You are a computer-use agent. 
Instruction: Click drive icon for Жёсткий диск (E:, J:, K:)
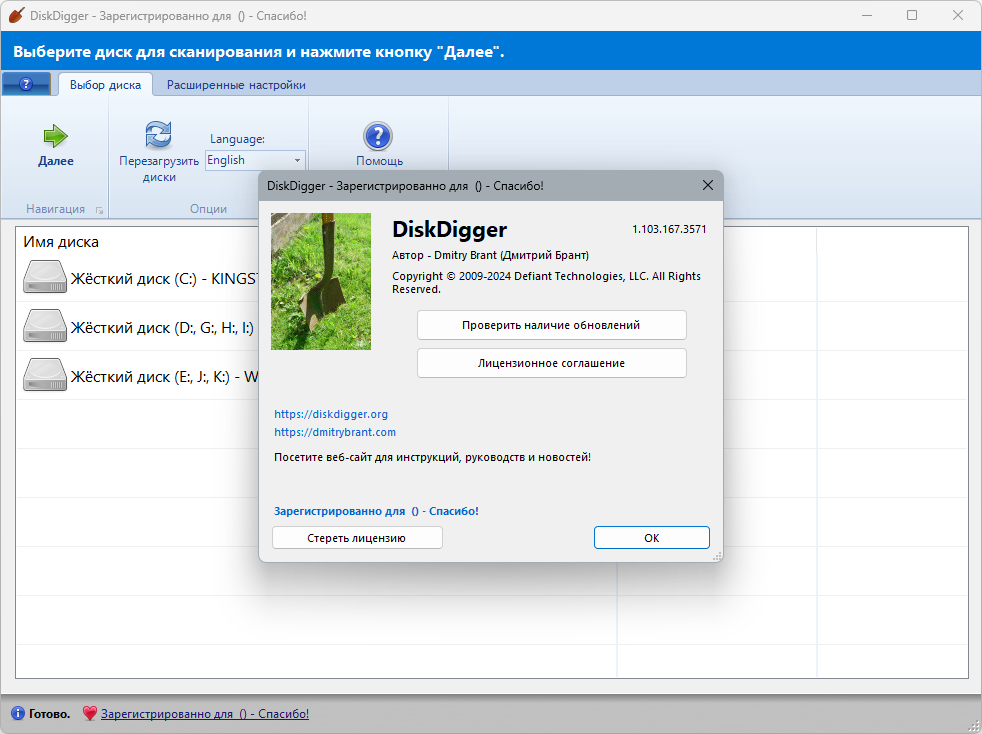point(45,375)
